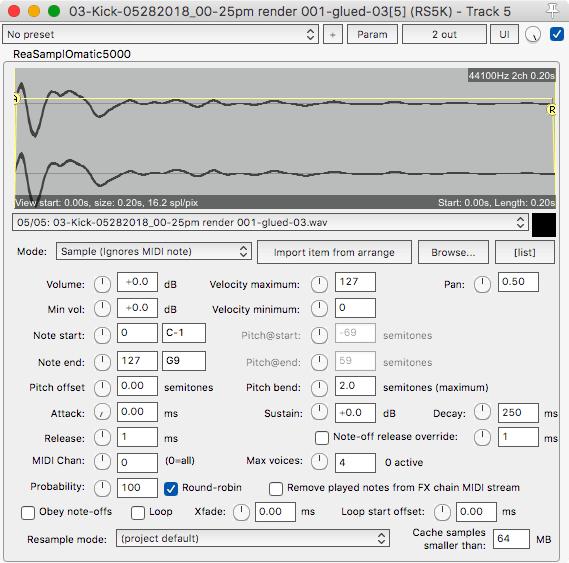Viewport: 569px width, 563px height.
Task: Click the Sustain dB value field
Action: 355,413
